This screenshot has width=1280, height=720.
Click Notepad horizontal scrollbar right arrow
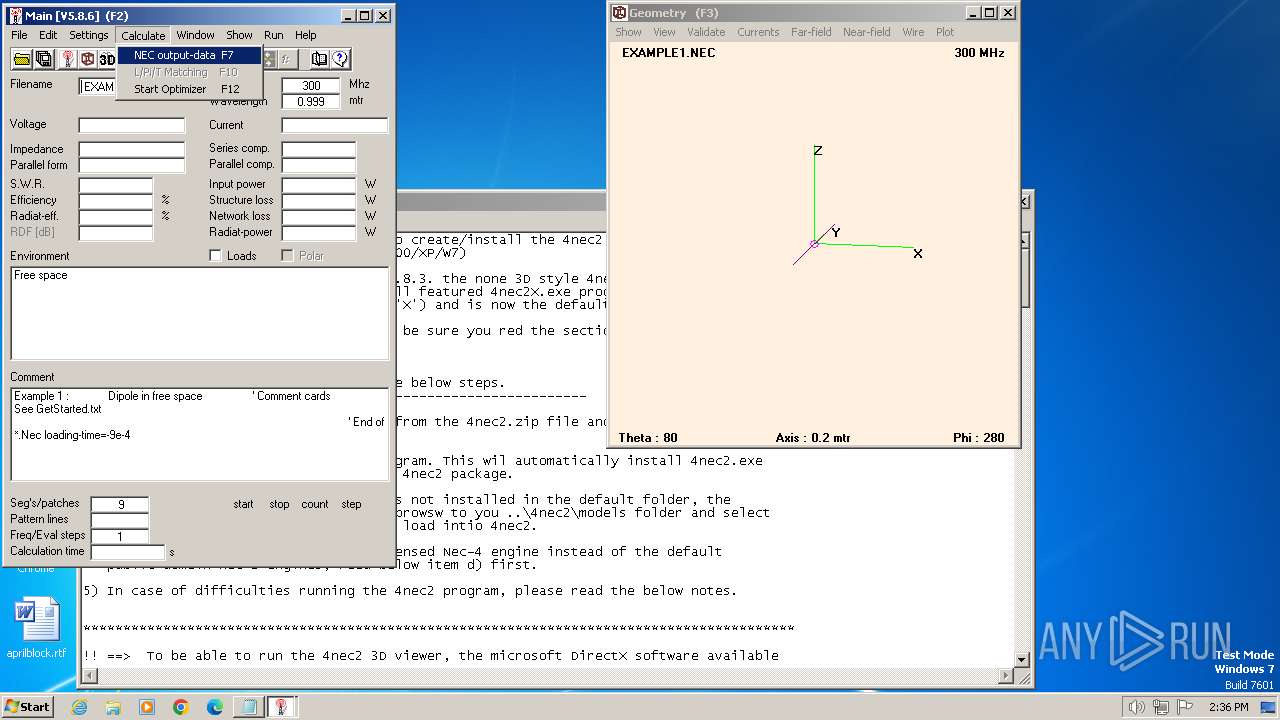tap(1006, 677)
